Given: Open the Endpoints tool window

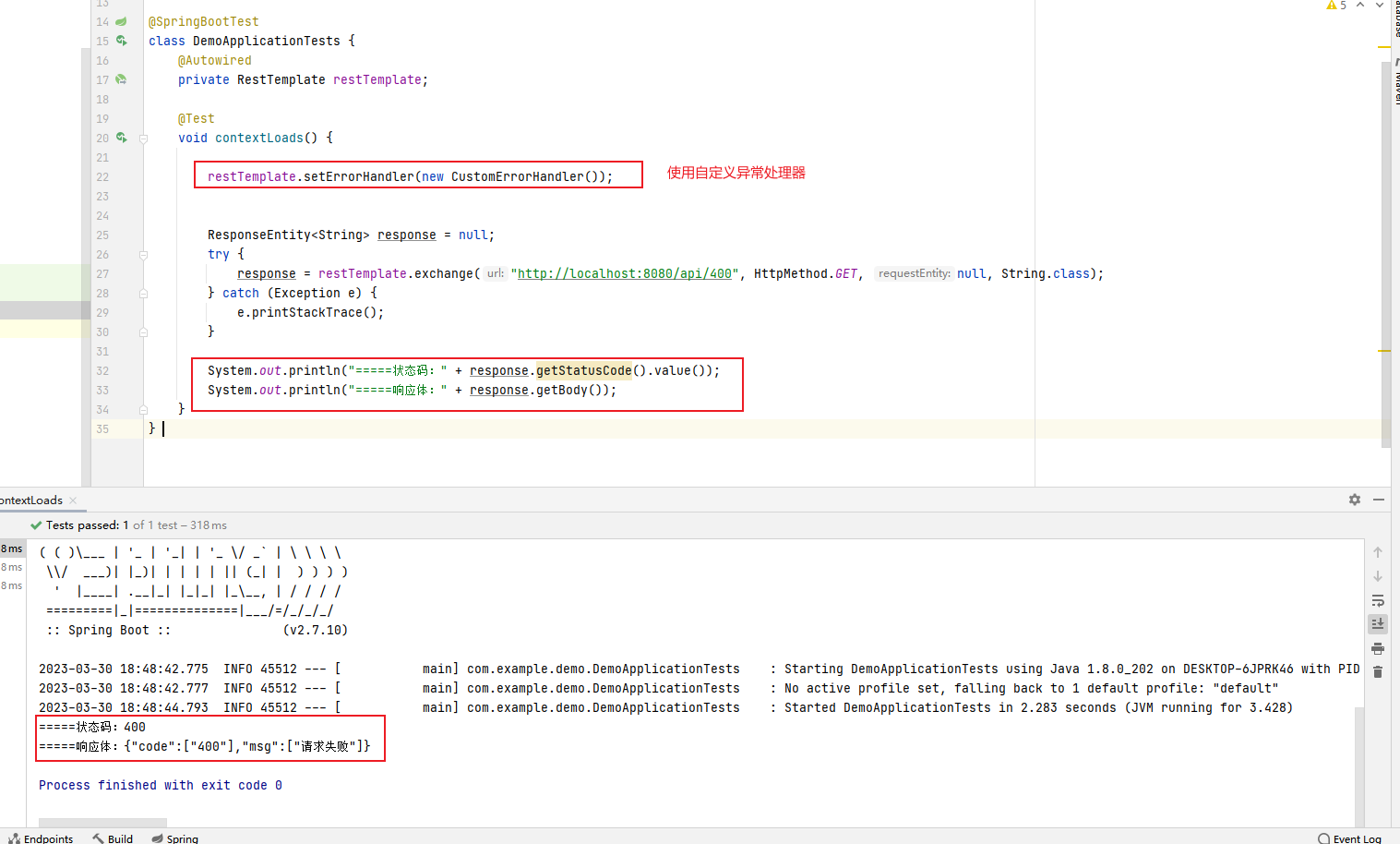Looking at the screenshot, I should tap(42, 838).
